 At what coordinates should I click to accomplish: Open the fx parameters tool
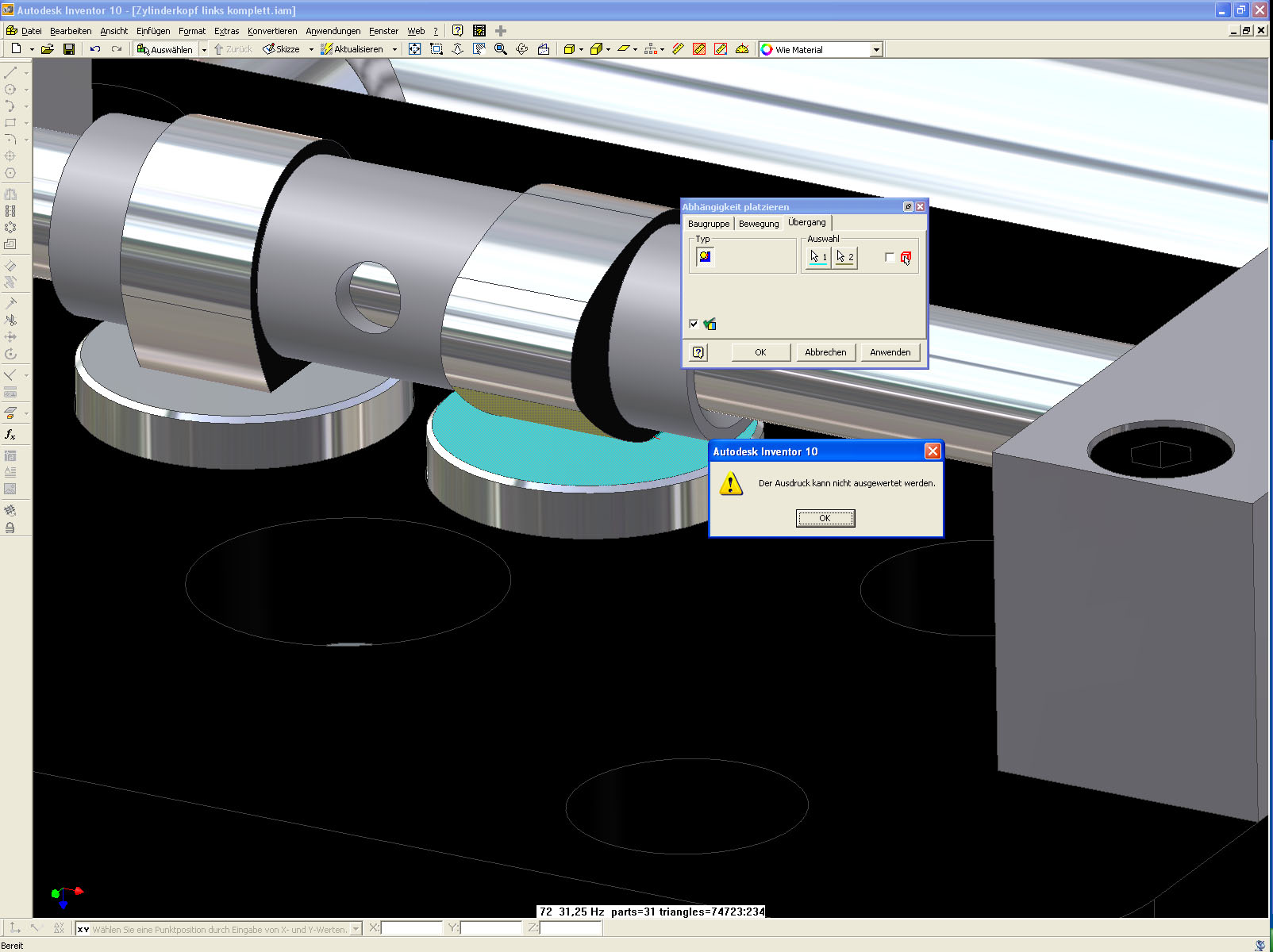[10, 435]
